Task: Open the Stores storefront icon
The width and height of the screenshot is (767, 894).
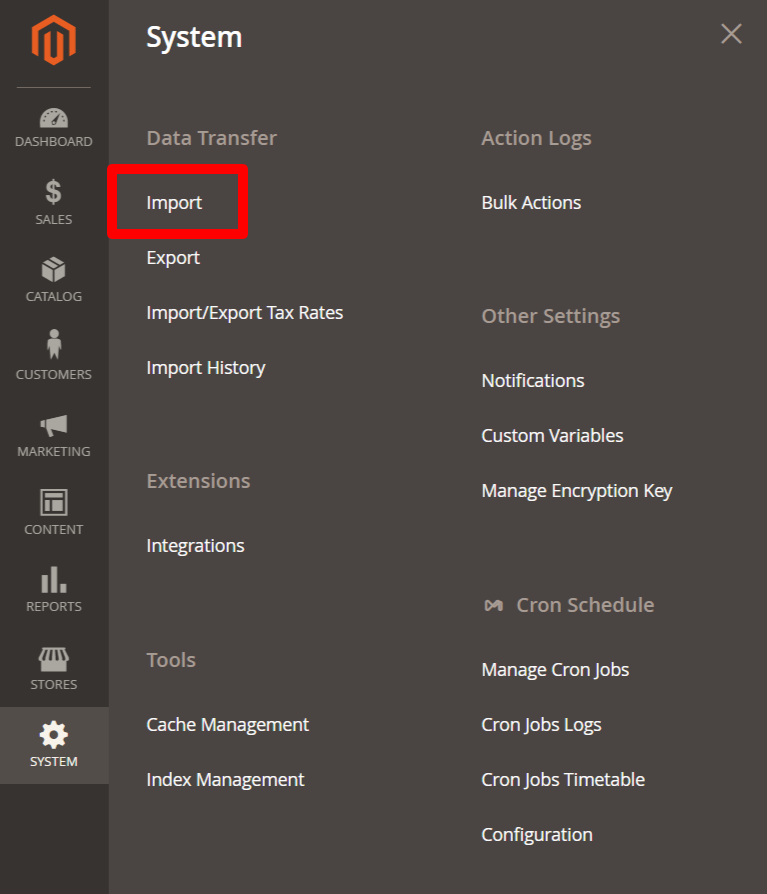Action: point(54,659)
